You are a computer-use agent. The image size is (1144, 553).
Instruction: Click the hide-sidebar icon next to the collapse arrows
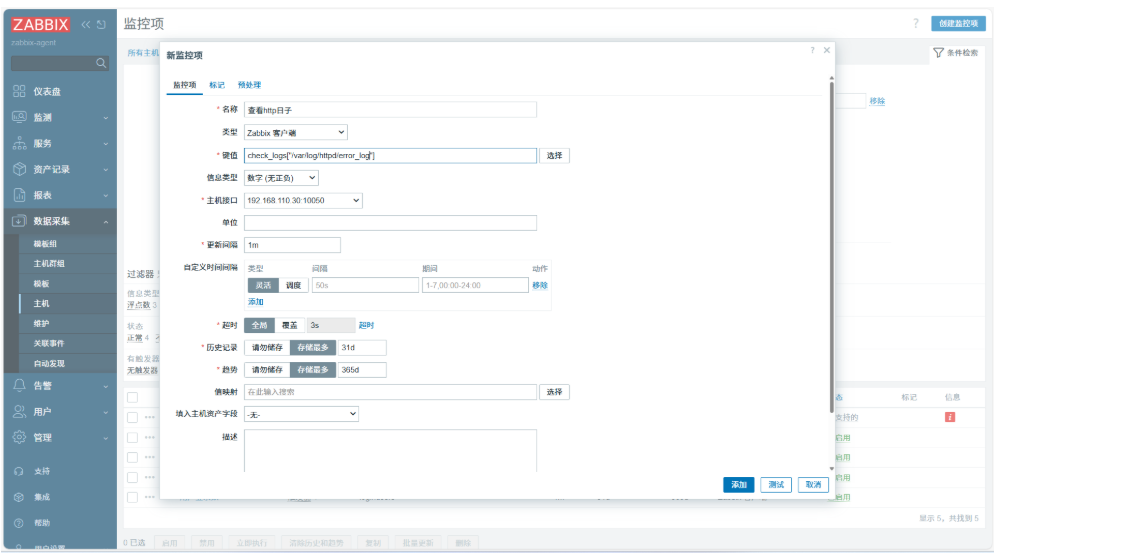click(101, 24)
